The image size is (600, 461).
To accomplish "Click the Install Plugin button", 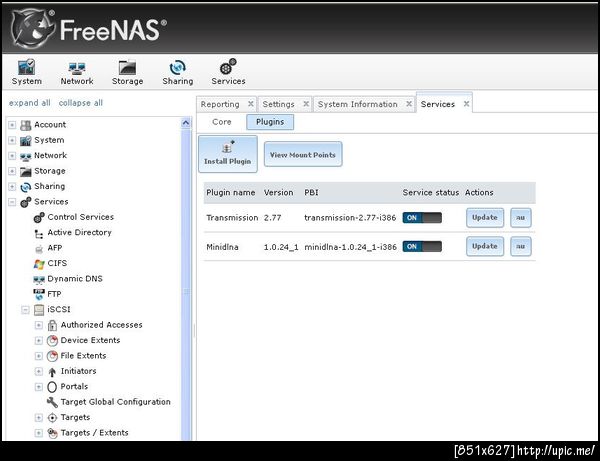I will pos(228,154).
